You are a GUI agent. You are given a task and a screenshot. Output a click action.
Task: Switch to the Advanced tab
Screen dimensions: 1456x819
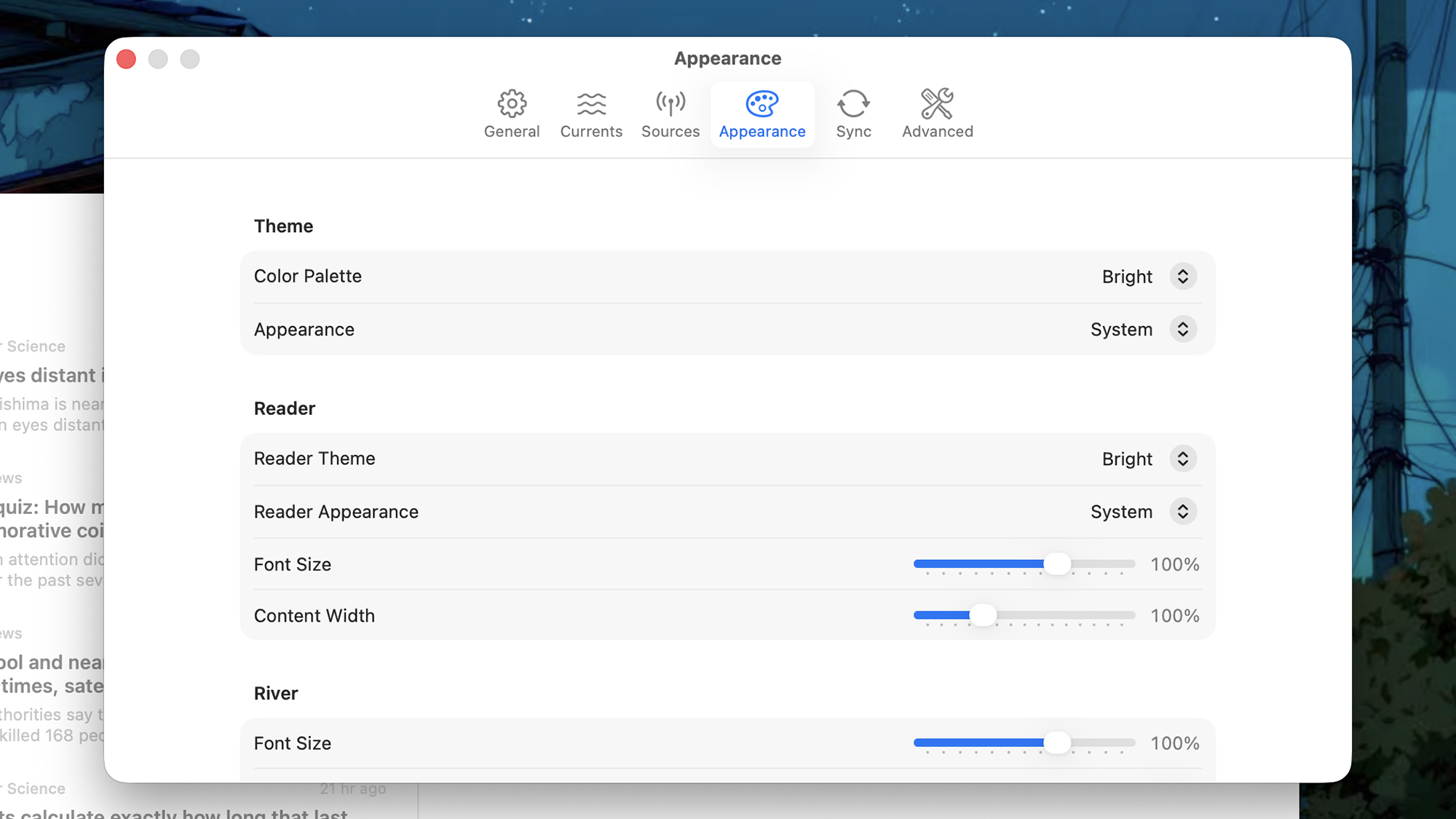click(x=937, y=114)
